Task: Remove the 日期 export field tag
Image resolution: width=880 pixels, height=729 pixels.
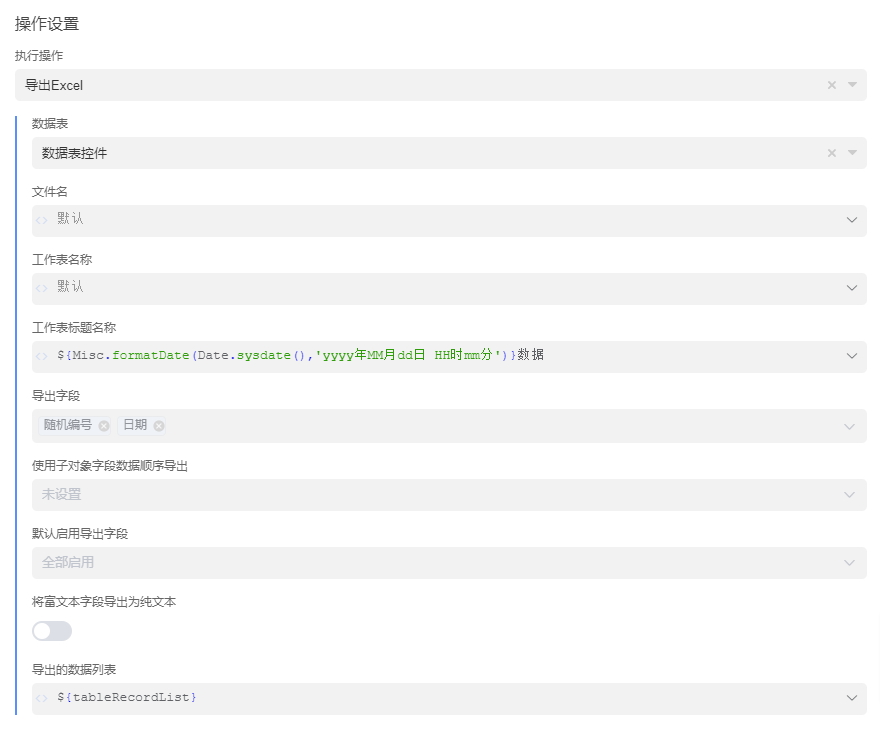Action: [x=159, y=426]
